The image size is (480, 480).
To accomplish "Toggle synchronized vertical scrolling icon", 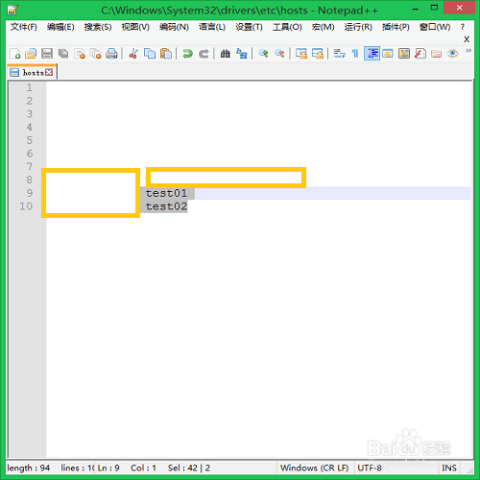I will (x=301, y=54).
